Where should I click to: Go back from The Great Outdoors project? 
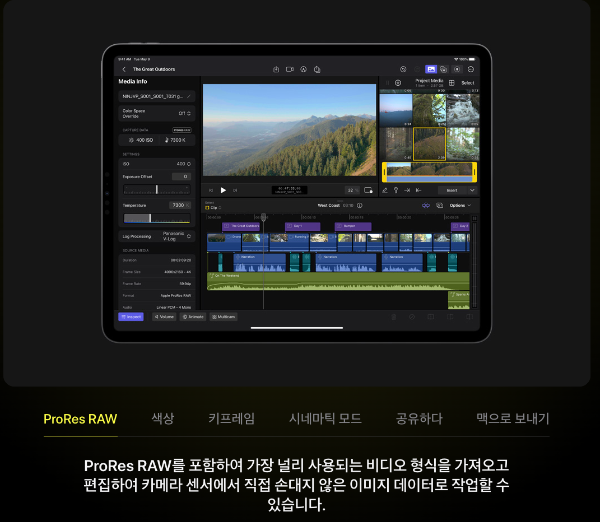pyautogui.click(x=124, y=69)
